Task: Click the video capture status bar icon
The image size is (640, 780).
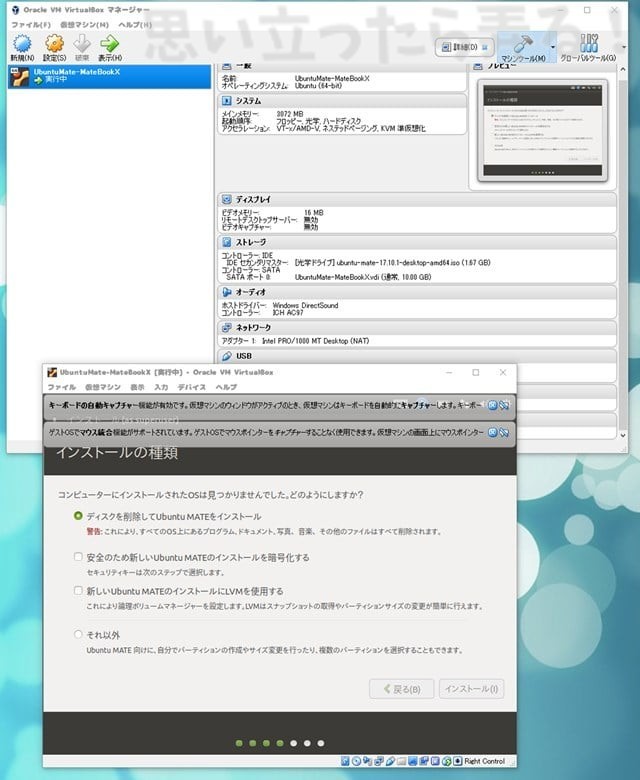Action: click(424, 761)
